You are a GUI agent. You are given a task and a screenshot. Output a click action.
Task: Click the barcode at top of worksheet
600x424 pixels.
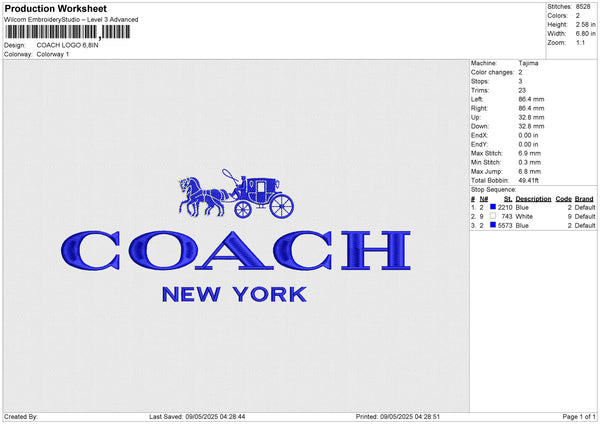(x=68, y=32)
